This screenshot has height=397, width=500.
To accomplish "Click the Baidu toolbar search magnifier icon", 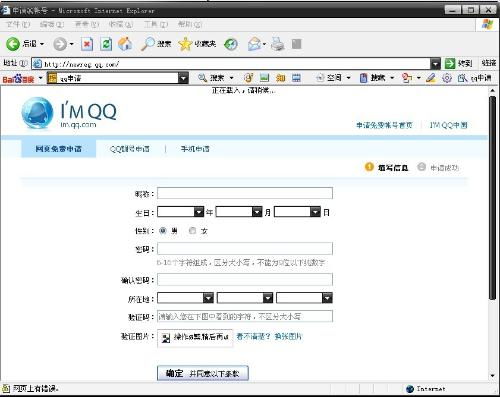I will click(202, 78).
